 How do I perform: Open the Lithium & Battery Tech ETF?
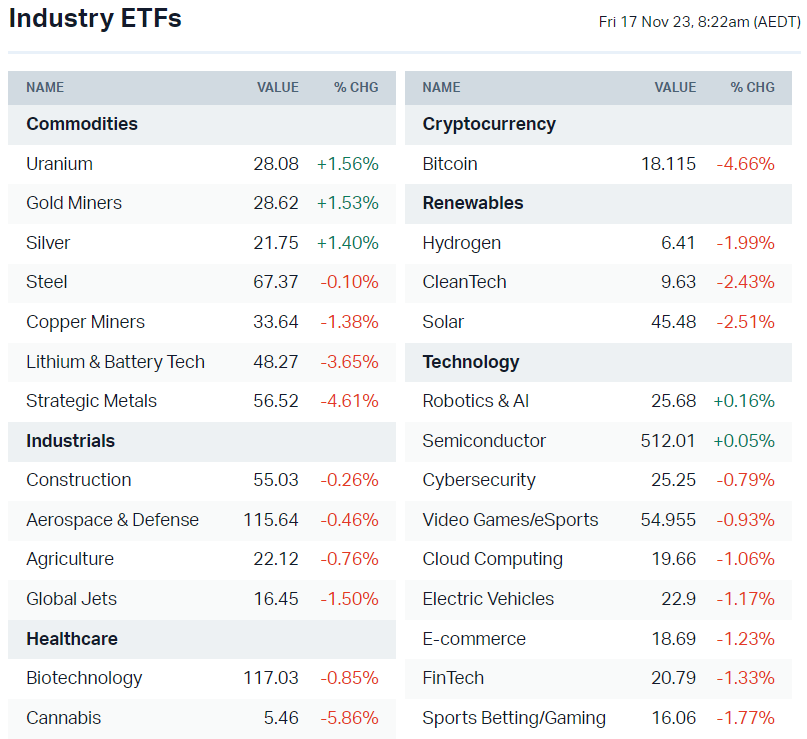(115, 362)
